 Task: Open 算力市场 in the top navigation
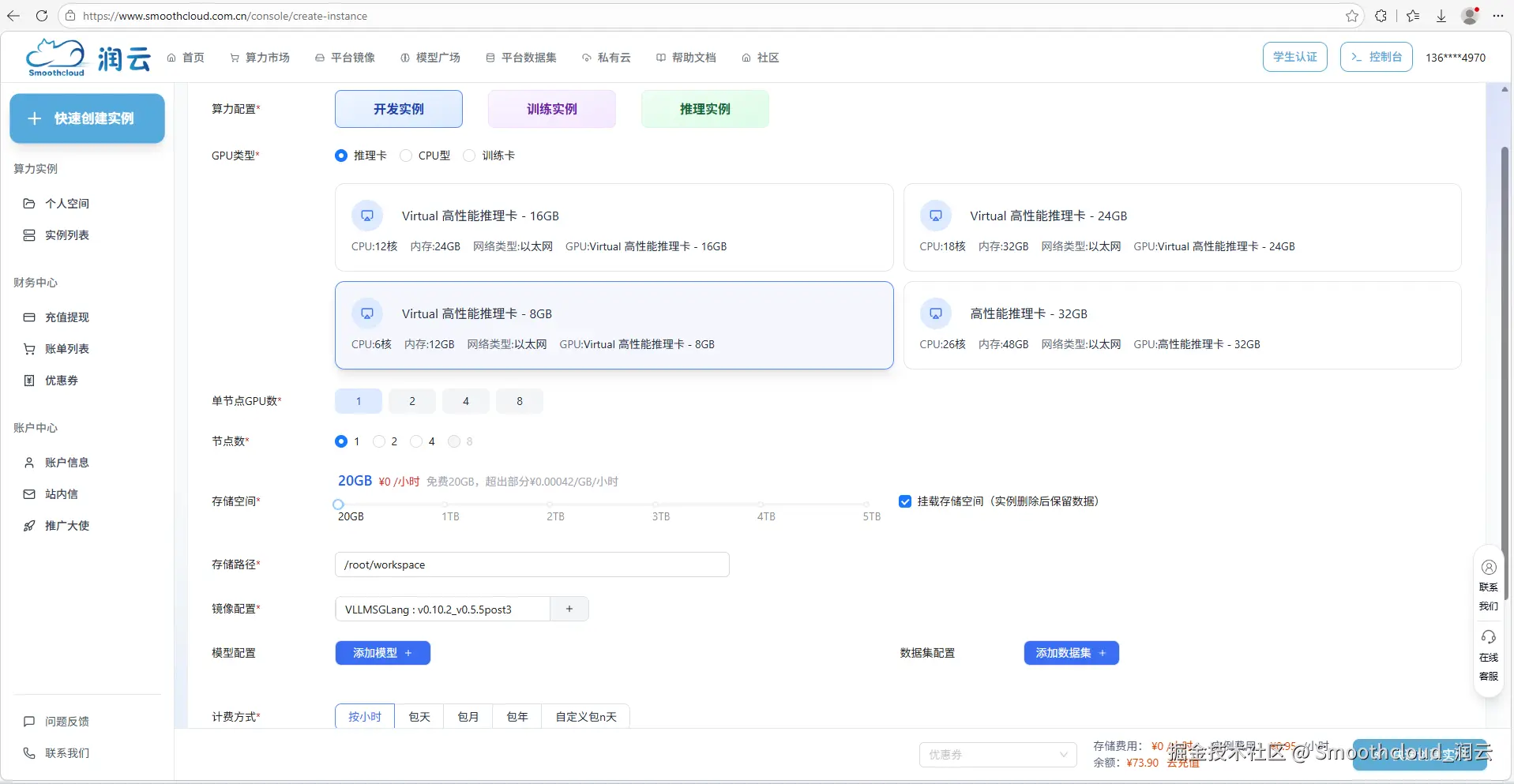coord(260,58)
